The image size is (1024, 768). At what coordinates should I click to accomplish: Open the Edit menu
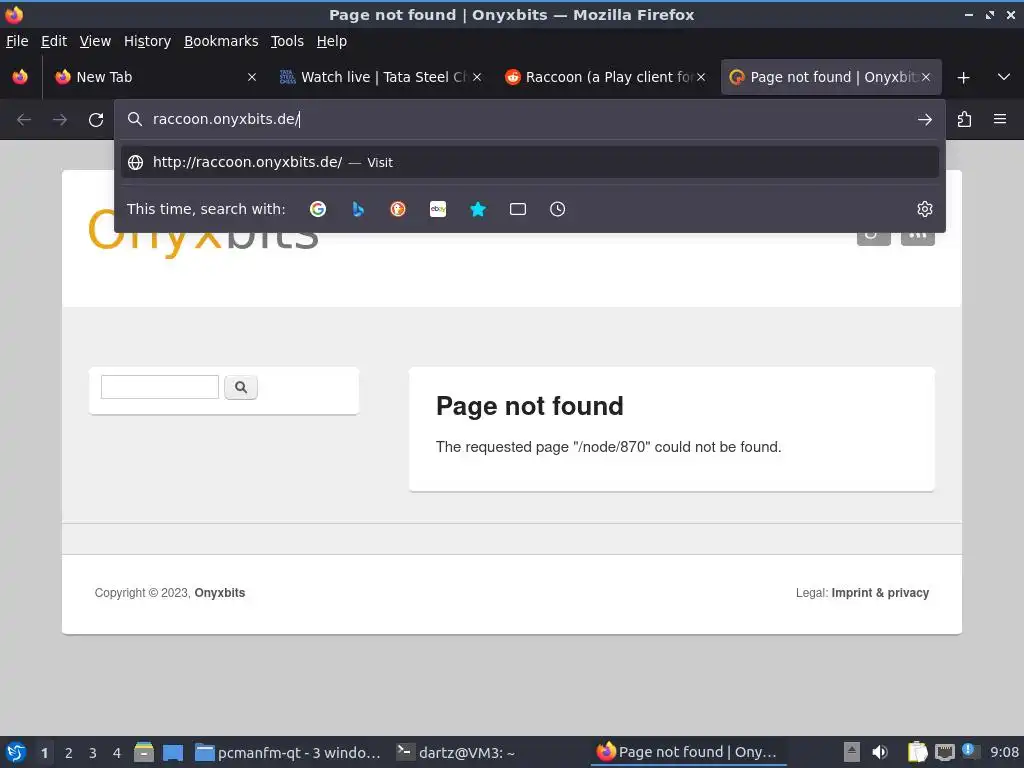[54, 41]
